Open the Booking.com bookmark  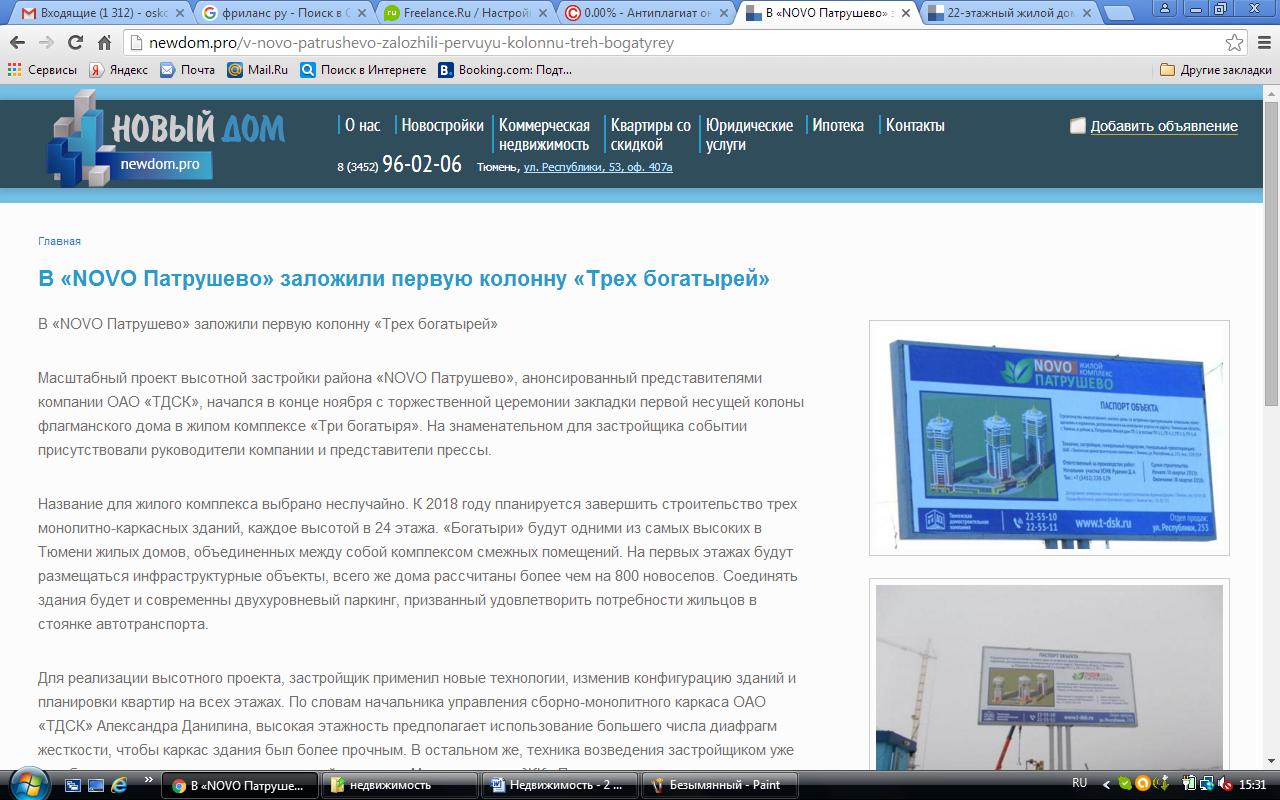pos(504,70)
